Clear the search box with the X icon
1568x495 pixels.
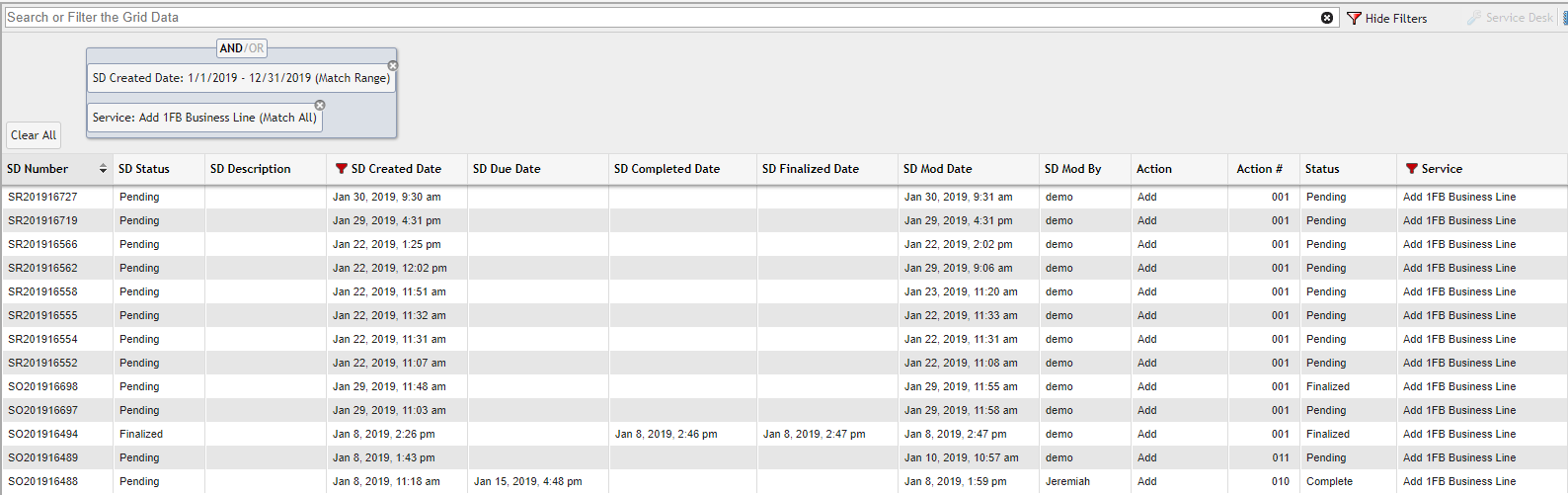(1327, 18)
